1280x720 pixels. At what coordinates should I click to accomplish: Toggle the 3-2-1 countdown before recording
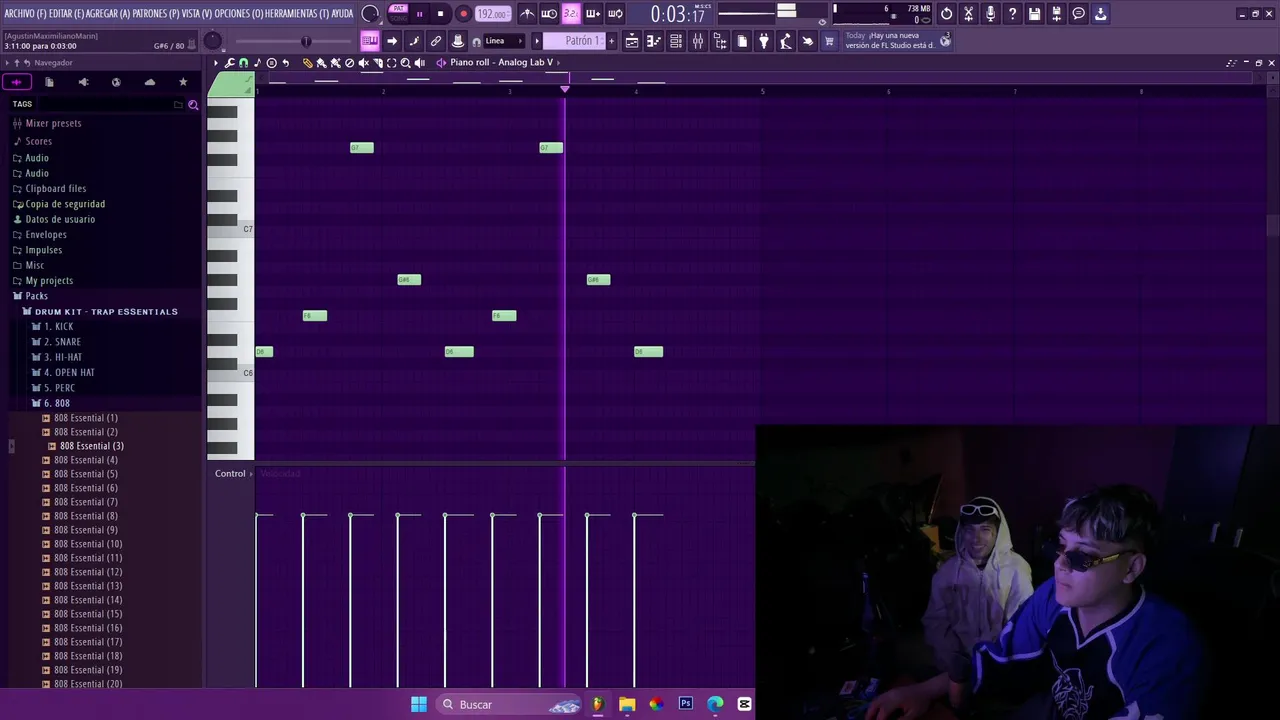[570, 14]
